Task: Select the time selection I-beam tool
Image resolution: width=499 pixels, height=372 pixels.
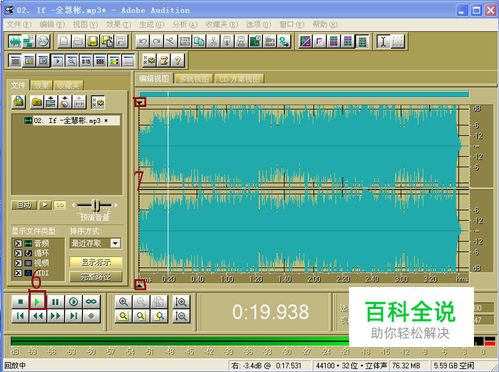Action: click(x=383, y=42)
